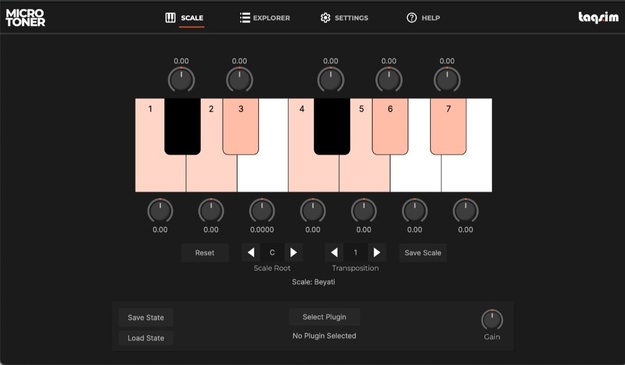
Task: Toggle white key number 5
Action: [x=364, y=173]
